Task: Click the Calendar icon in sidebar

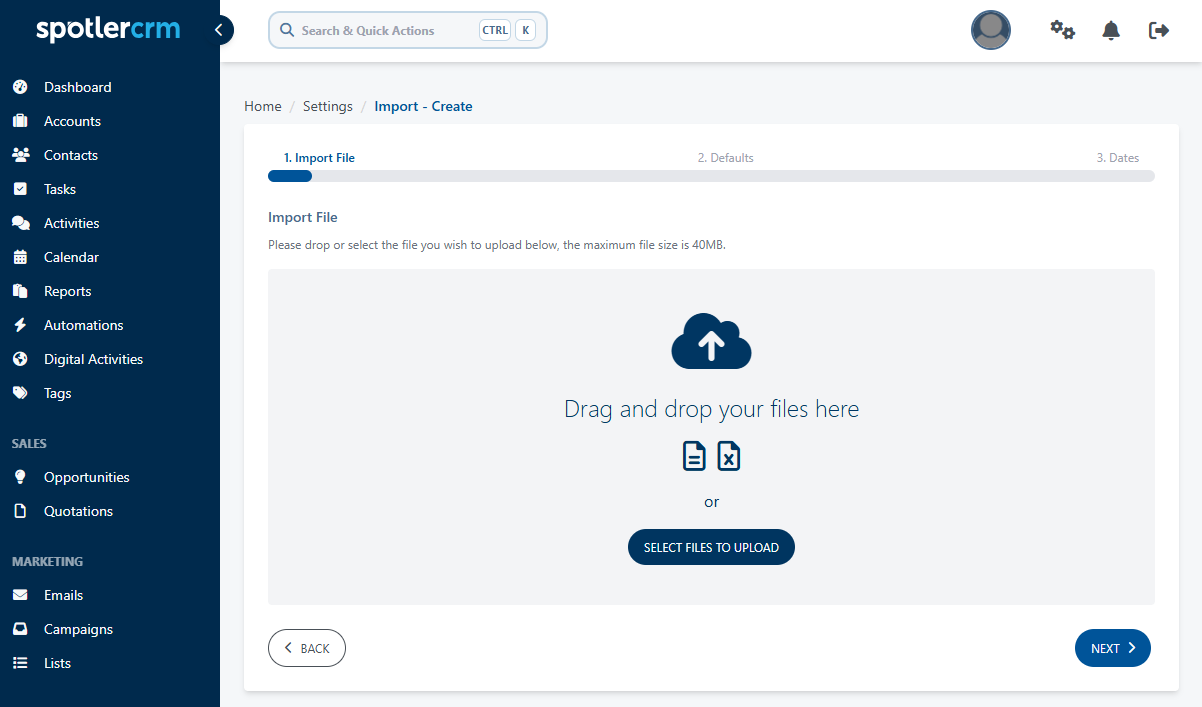Action: pos(20,257)
